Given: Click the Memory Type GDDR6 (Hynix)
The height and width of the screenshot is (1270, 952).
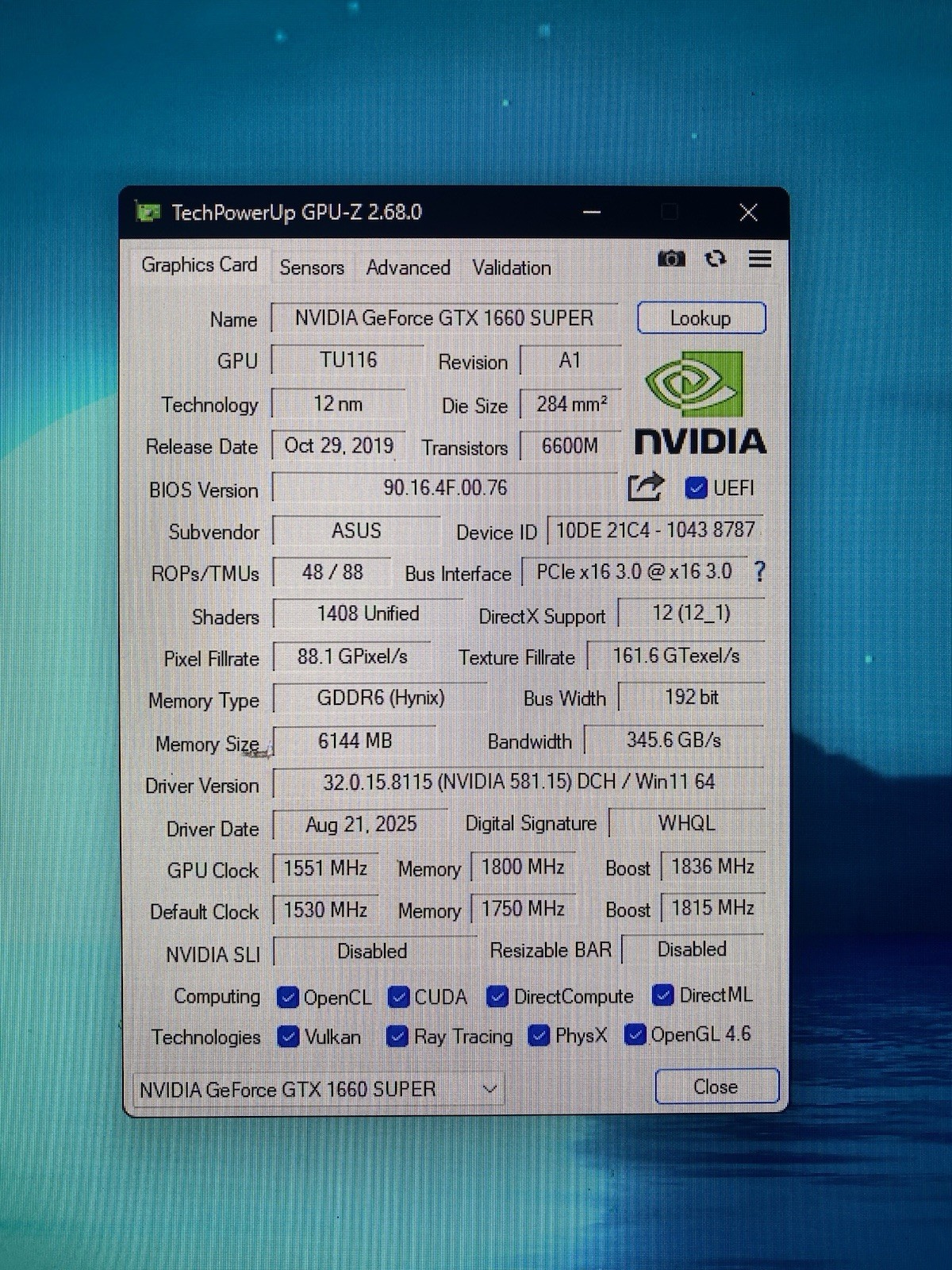Looking at the screenshot, I should 381,698.
